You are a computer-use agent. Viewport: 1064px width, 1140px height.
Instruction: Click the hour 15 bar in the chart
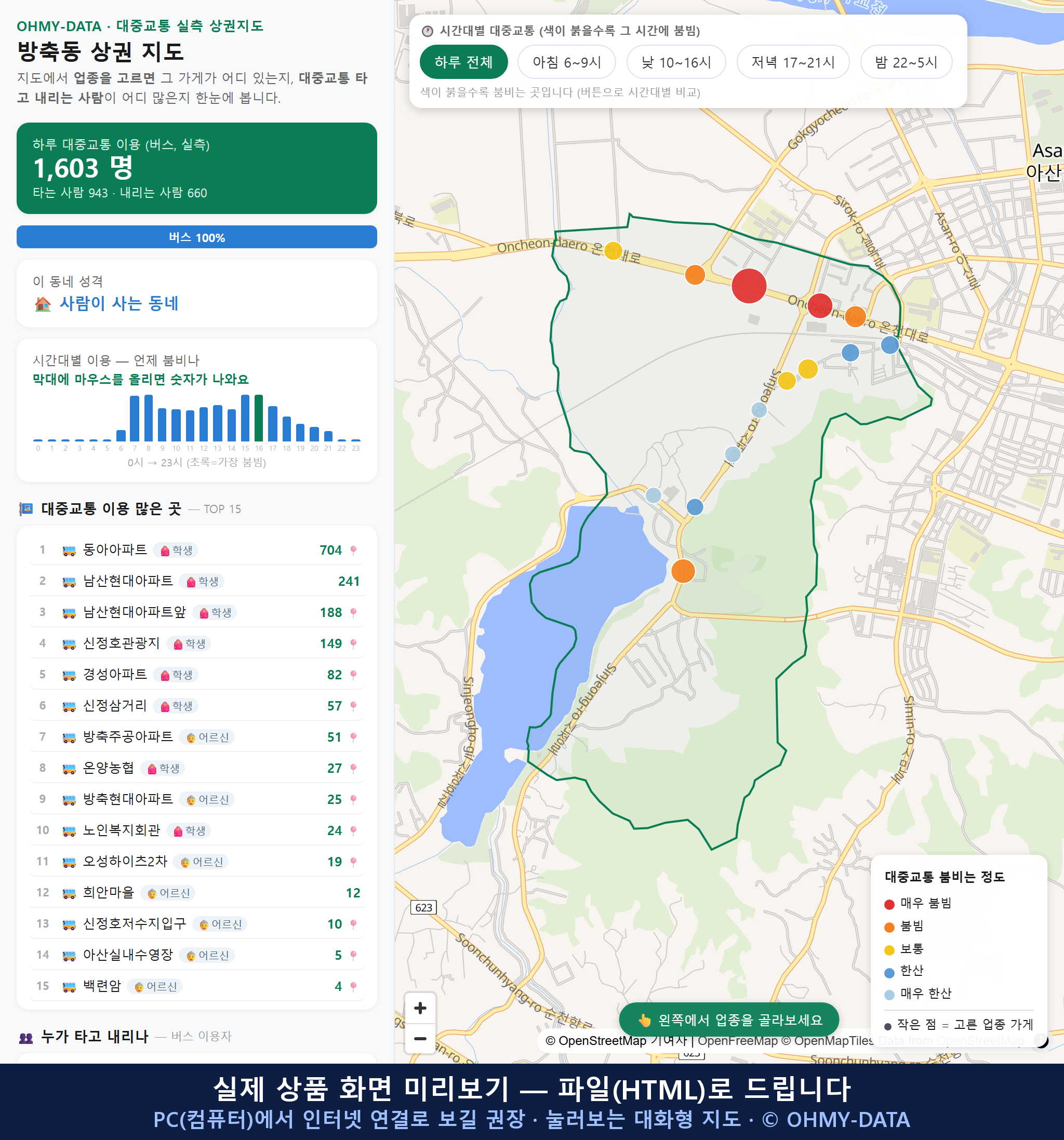tap(245, 418)
